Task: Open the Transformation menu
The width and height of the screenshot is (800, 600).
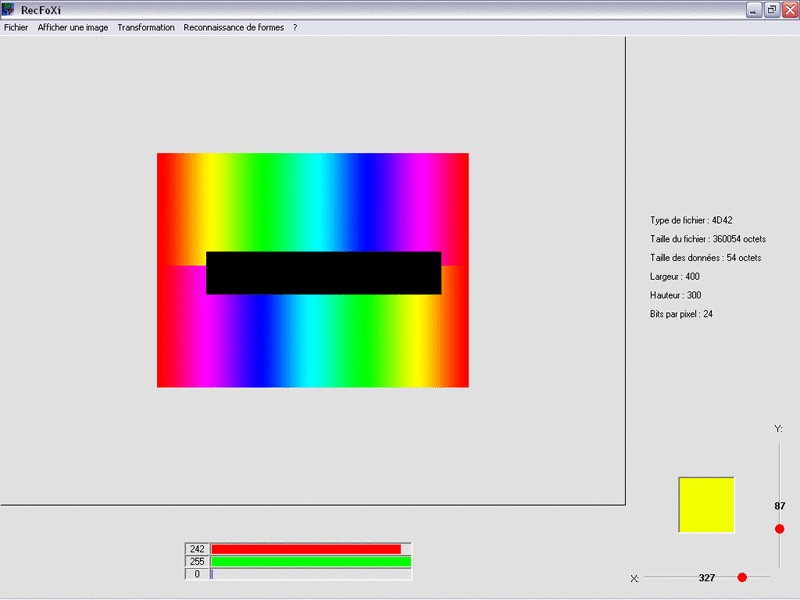Action: click(x=146, y=28)
